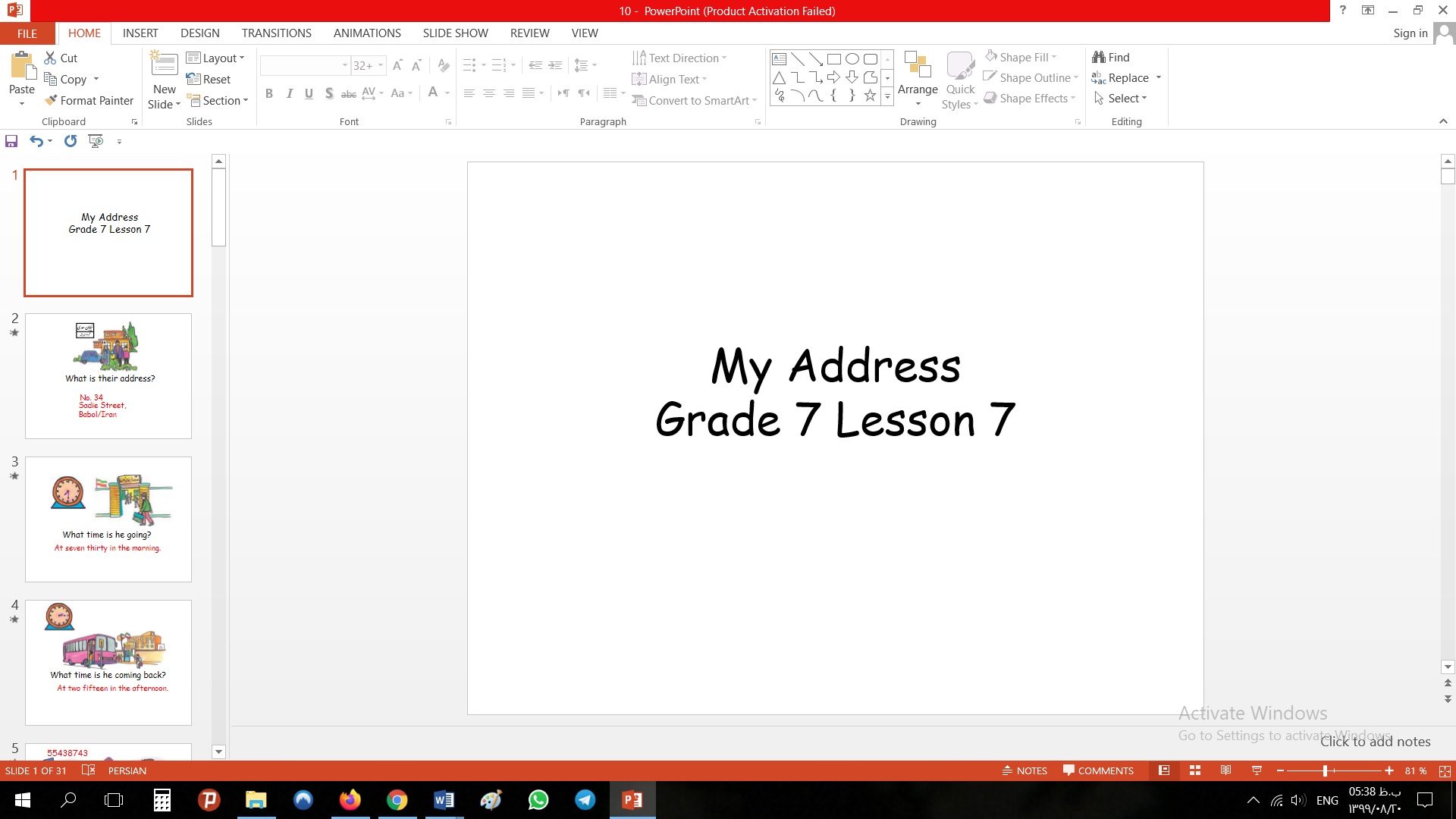1456x819 pixels.
Task: Open Telegram from the taskbar
Action: 585,800
